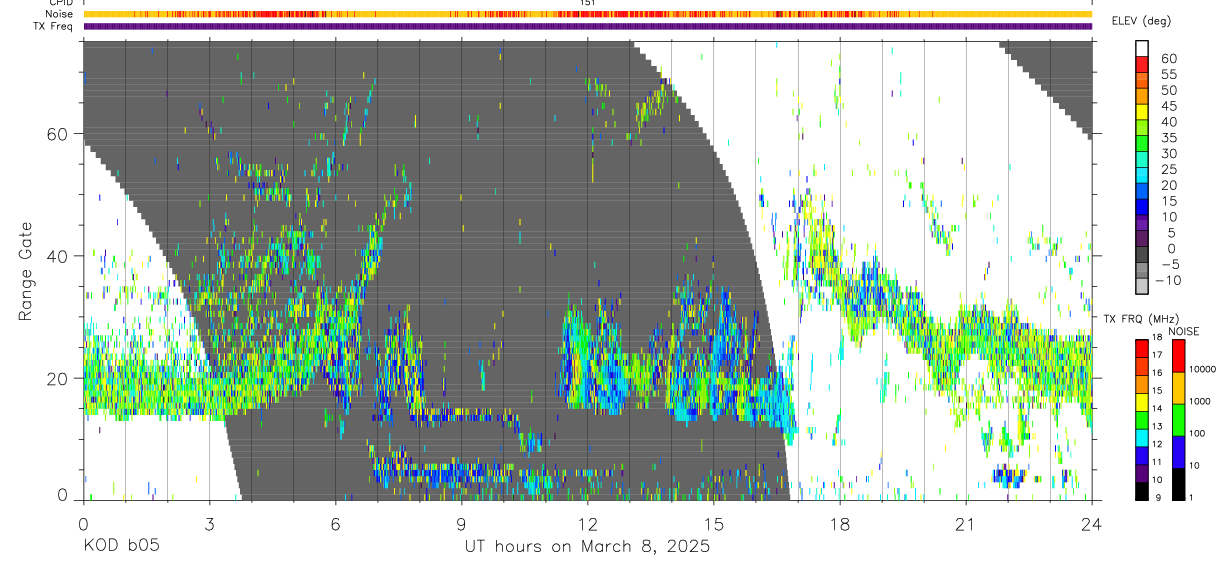This screenshot has height=567, width=1228.
Task: Click the '3' tick label on the UT hours axis
Action: coord(209,523)
